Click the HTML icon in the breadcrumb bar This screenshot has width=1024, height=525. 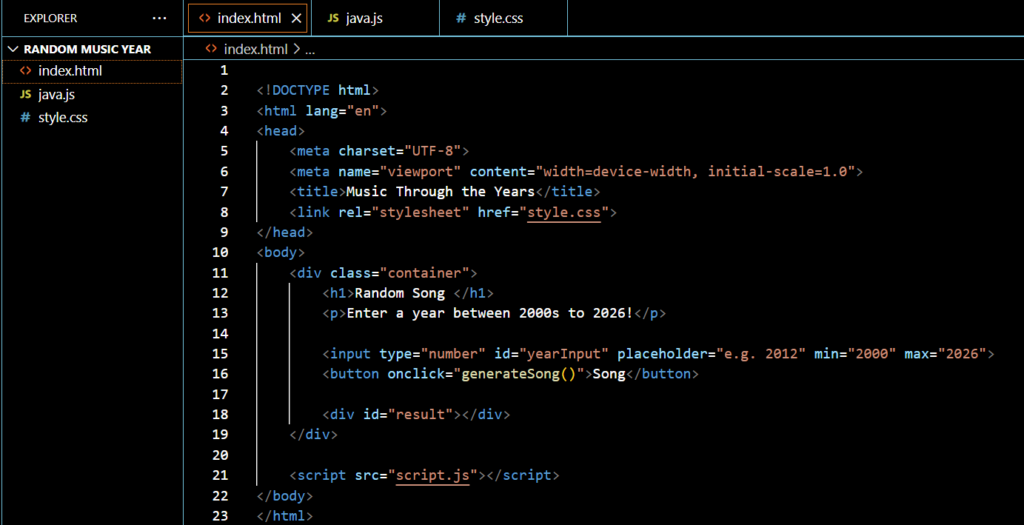click(210, 48)
